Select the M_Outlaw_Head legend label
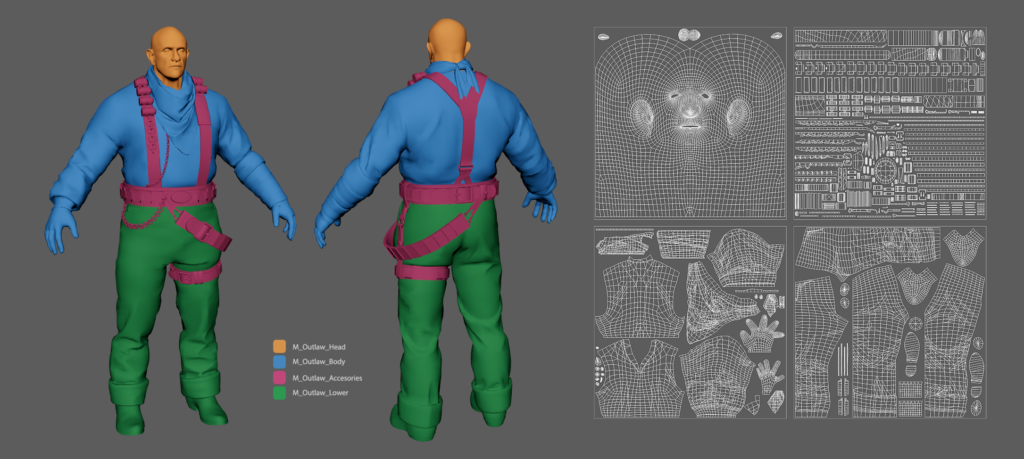 (319, 347)
